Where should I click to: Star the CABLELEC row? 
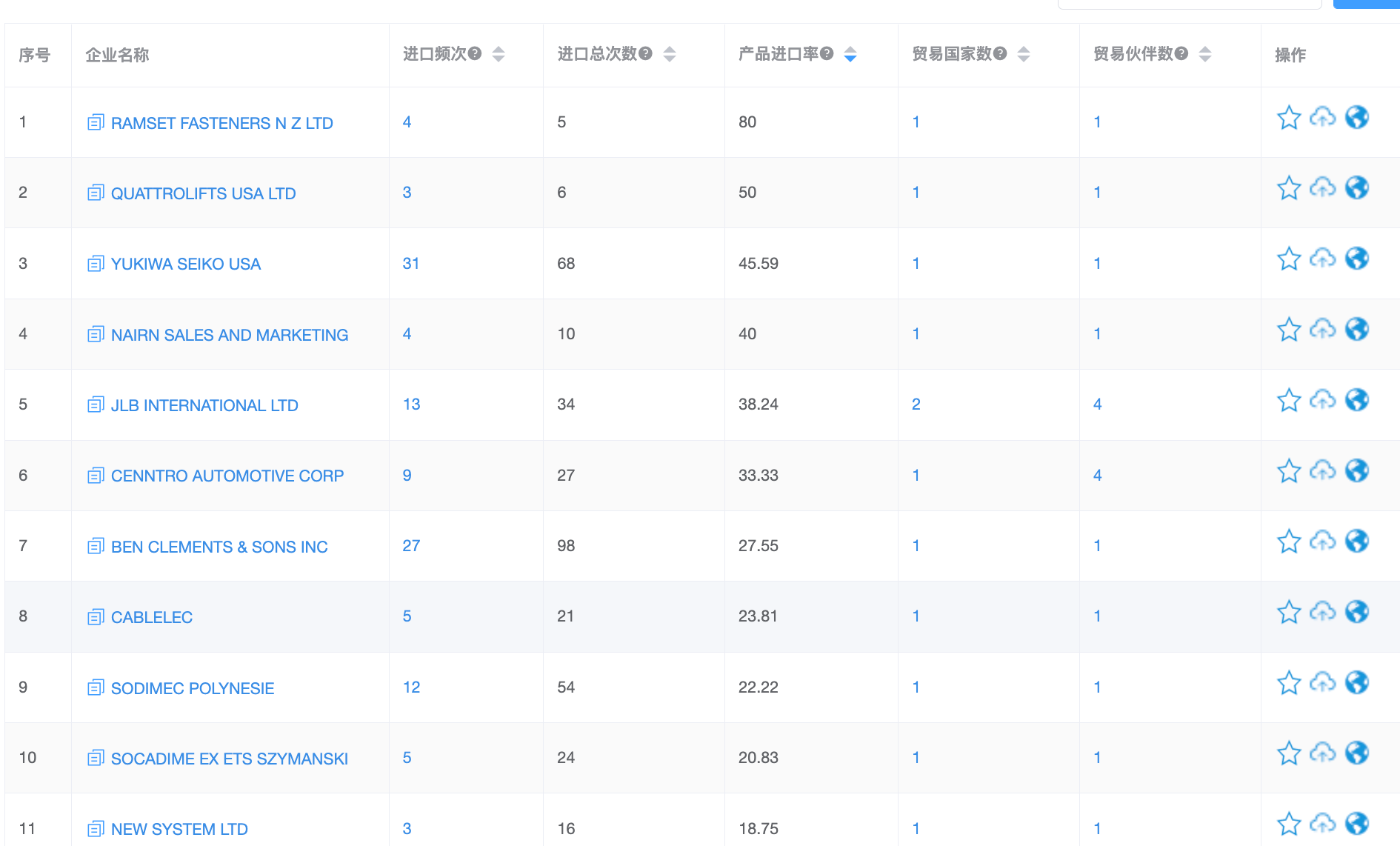point(1289,613)
